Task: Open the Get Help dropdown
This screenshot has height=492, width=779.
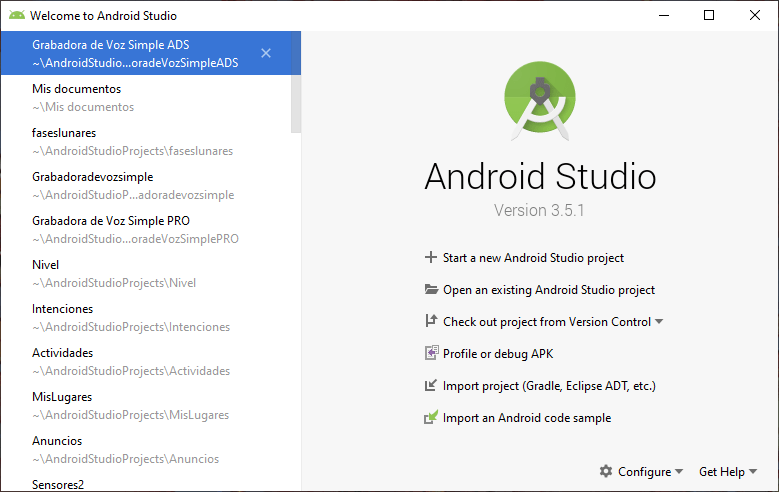Action: click(727, 472)
